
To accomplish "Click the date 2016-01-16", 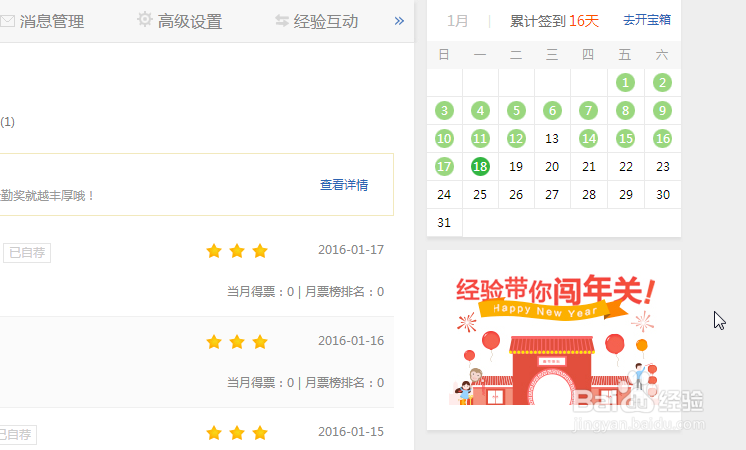I will coord(351,341).
